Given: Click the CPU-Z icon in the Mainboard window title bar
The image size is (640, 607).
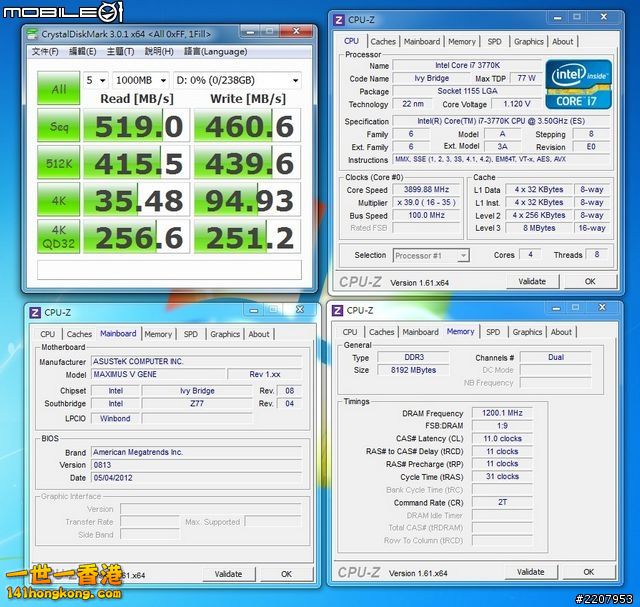Looking at the screenshot, I should click(x=36, y=312).
